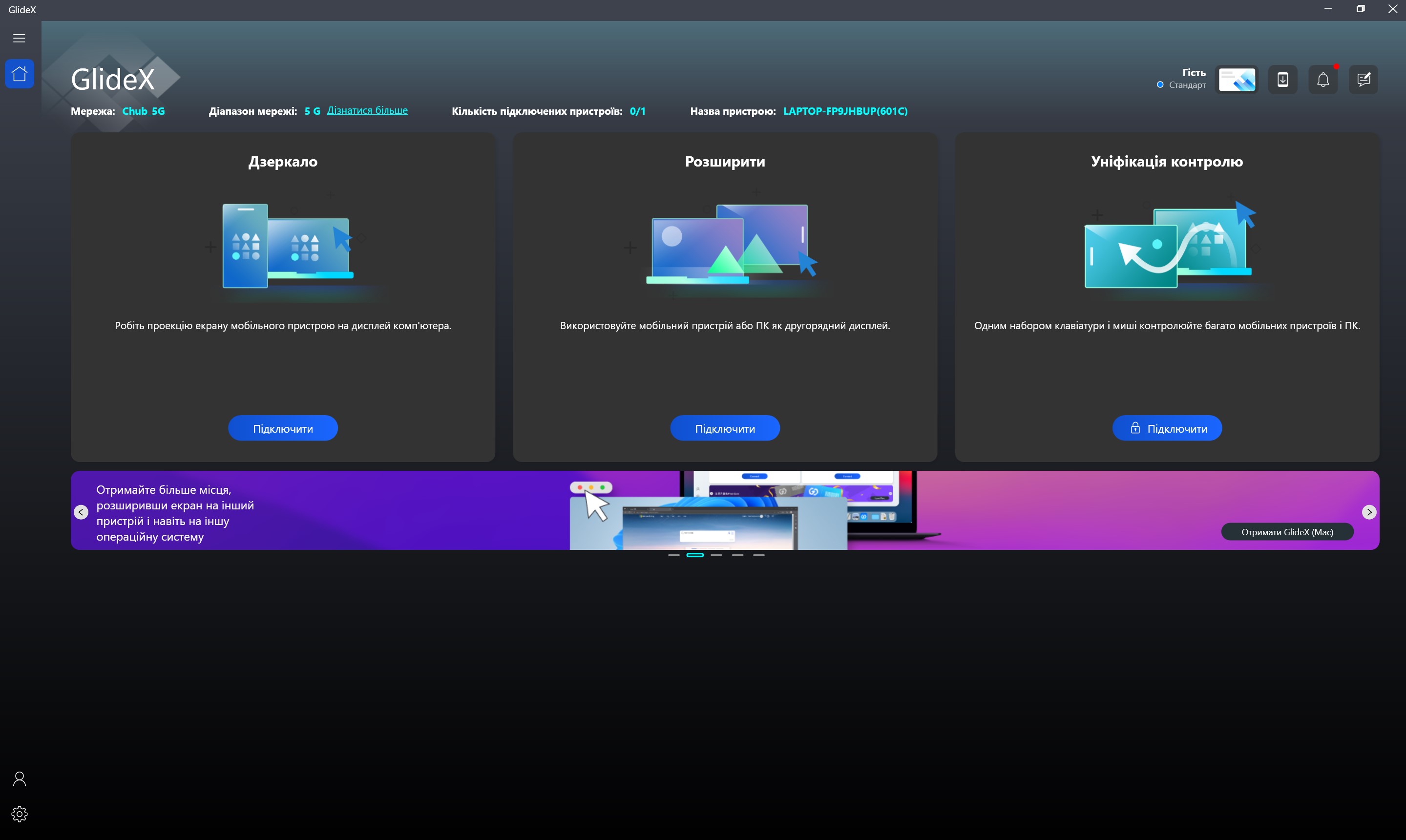Open the hamburger menu in the sidebar
The height and width of the screenshot is (840, 1406).
click(x=19, y=38)
